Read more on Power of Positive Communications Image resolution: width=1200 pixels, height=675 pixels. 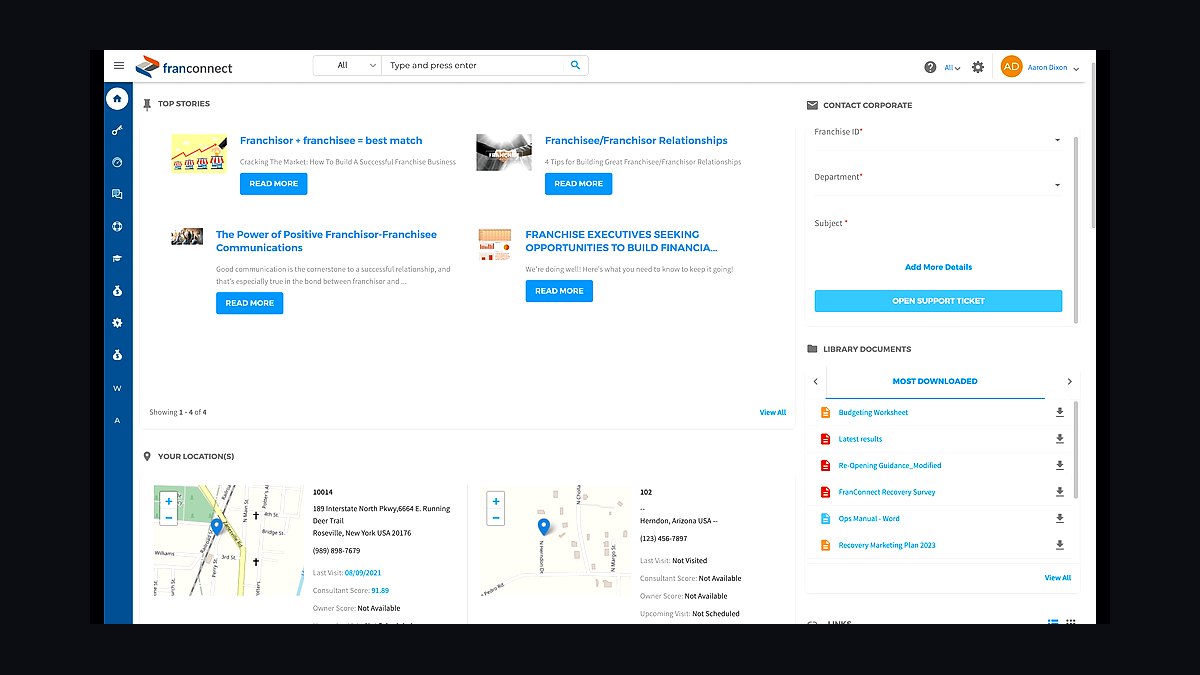[250, 303]
